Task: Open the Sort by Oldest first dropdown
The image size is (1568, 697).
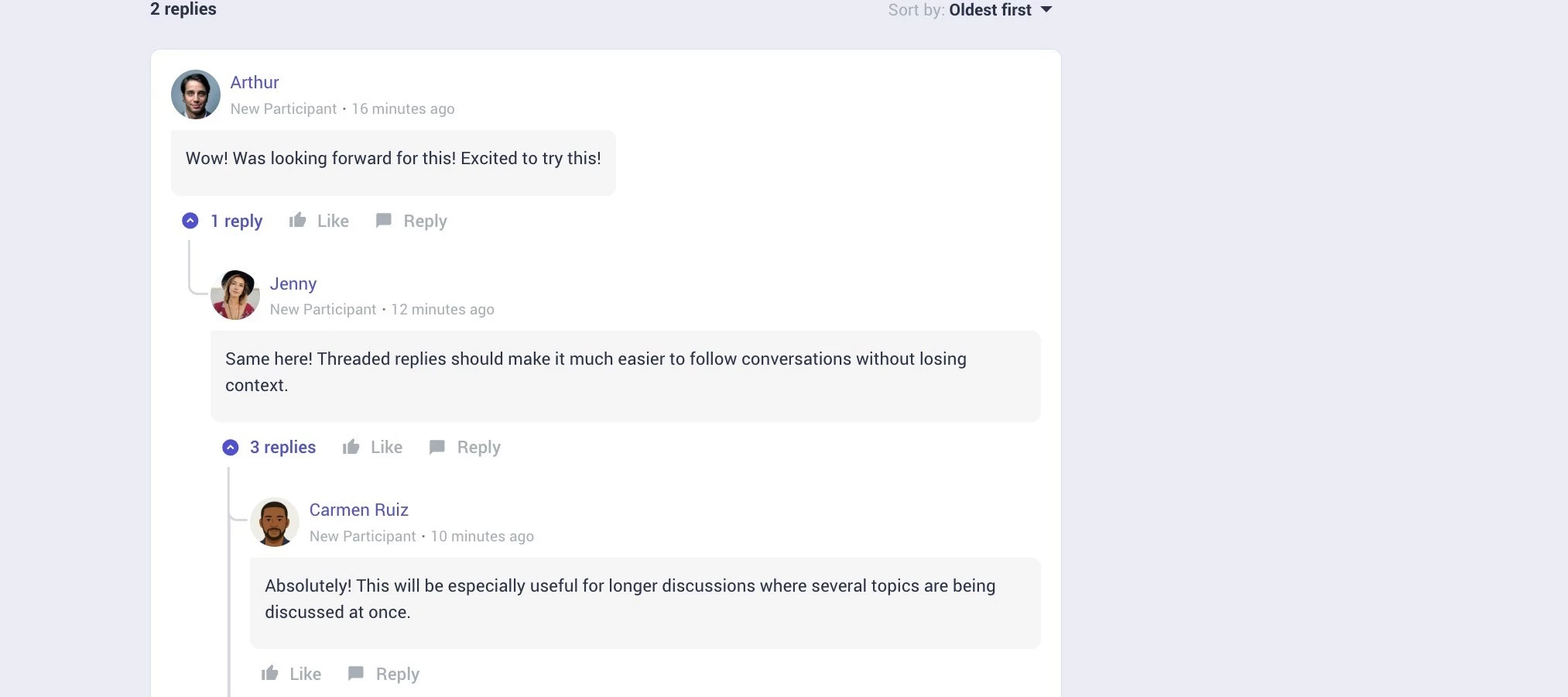Action: [971, 10]
